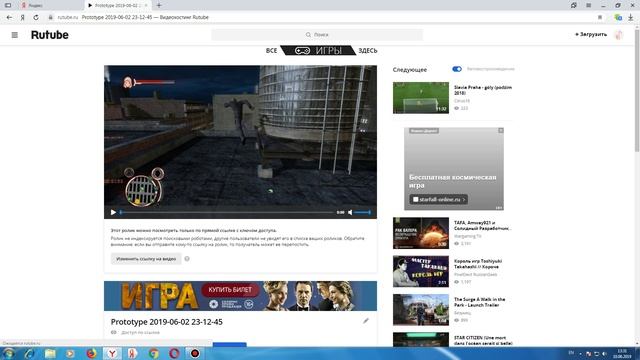This screenshot has width=640, height=360.
Task: Open the Slavia Praha goals video thumbnail
Action: coord(421,98)
